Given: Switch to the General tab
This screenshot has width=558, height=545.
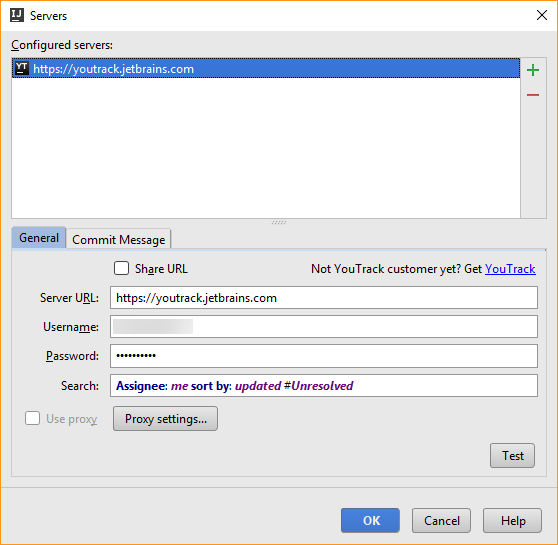Looking at the screenshot, I should click(39, 237).
